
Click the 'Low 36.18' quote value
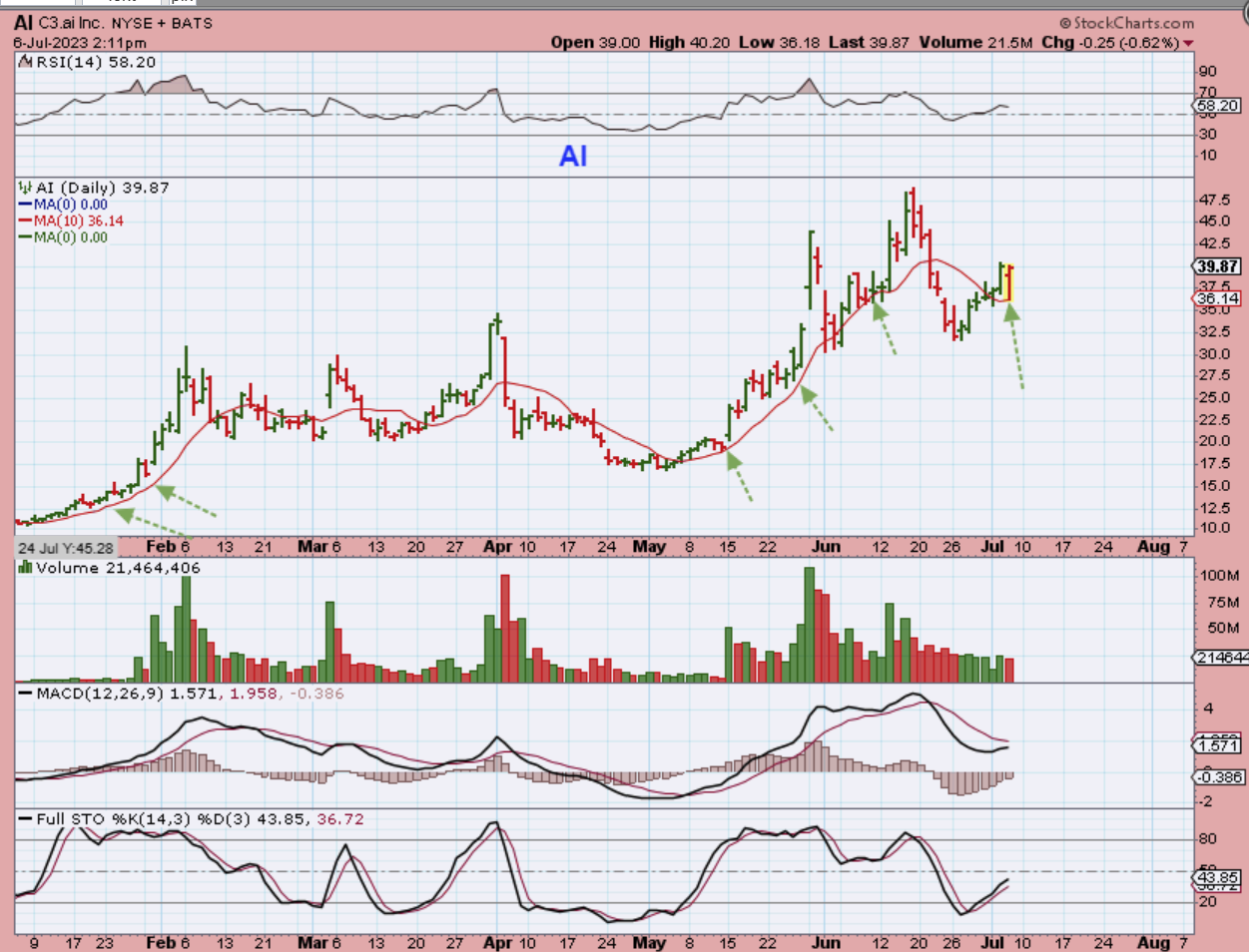[779, 42]
